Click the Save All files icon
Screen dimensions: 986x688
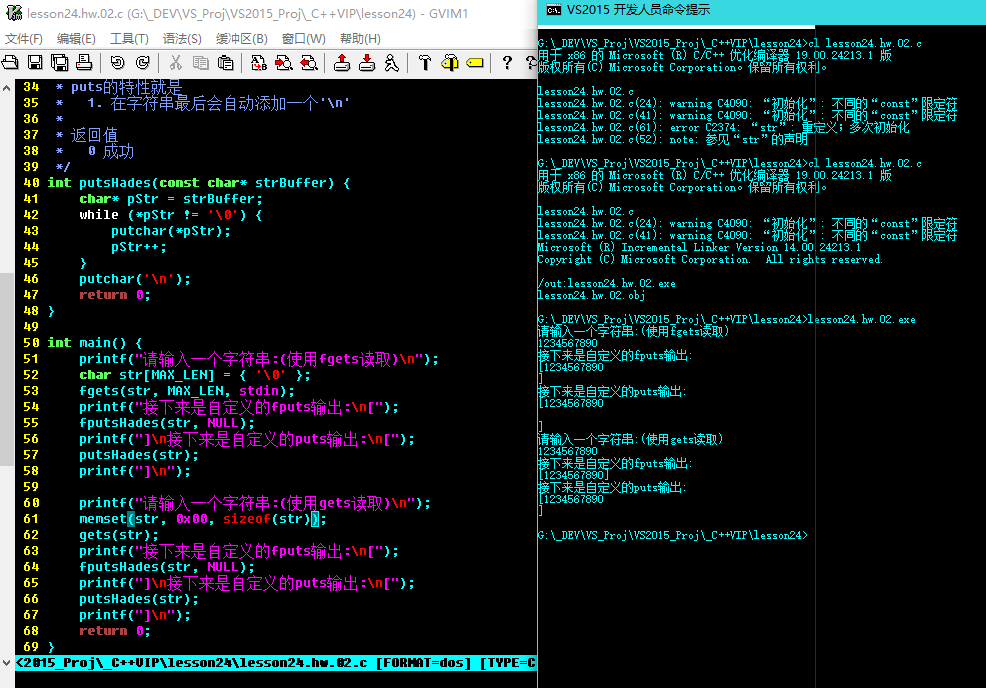(59, 63)
